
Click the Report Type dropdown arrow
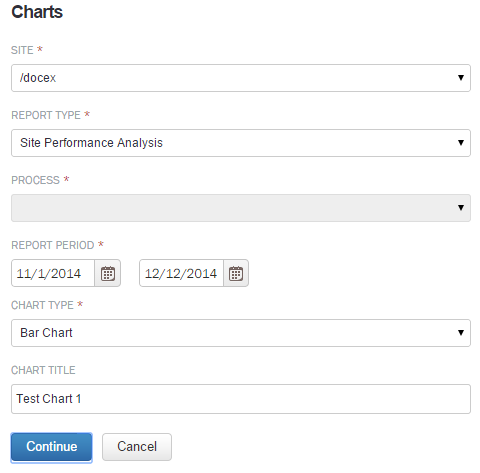coord(461,143)
